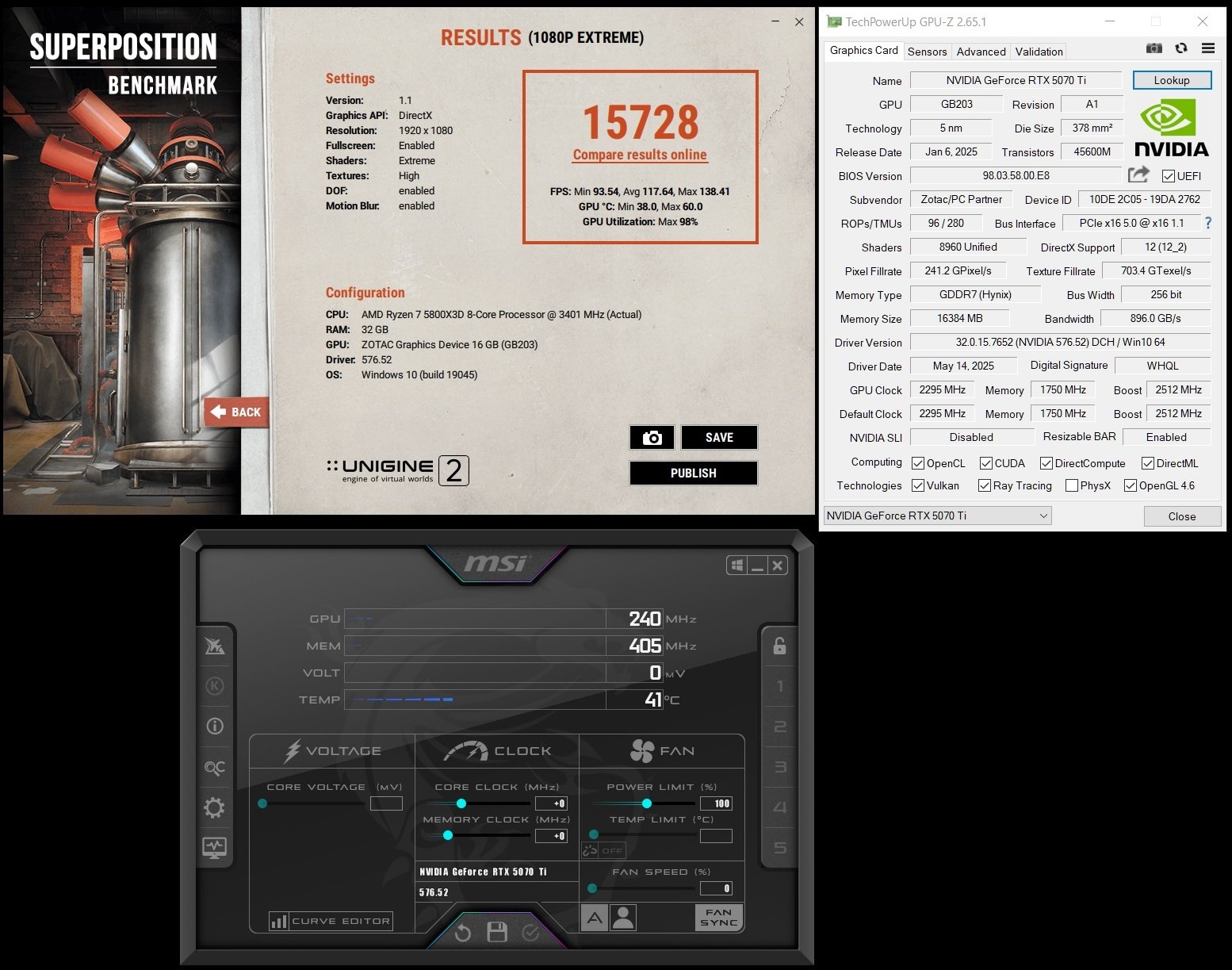Toggle the OpenGL 4.6 checkbox

click(x=1131, y=485)
